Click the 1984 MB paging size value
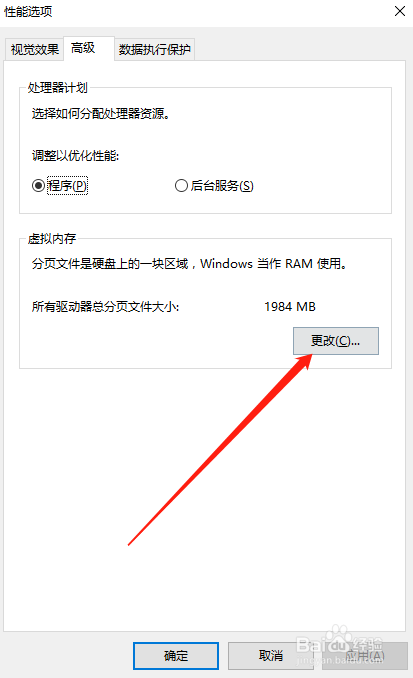The width and height of the screenshot is (413, 678). point(290,307)
